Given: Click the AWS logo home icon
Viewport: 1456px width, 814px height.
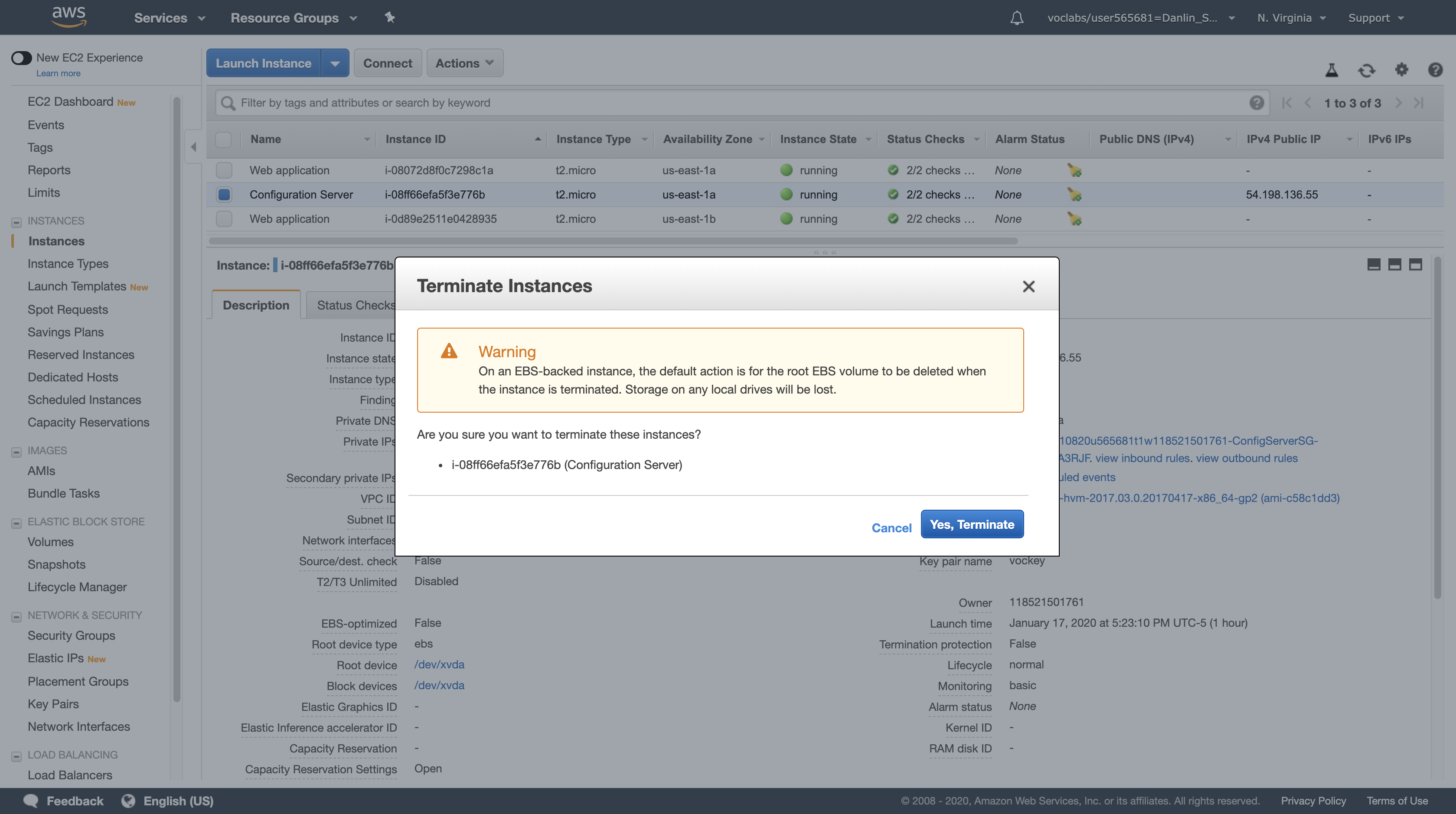Looking at the screenshot, I should pyautogui.click(x=69, y=17).
